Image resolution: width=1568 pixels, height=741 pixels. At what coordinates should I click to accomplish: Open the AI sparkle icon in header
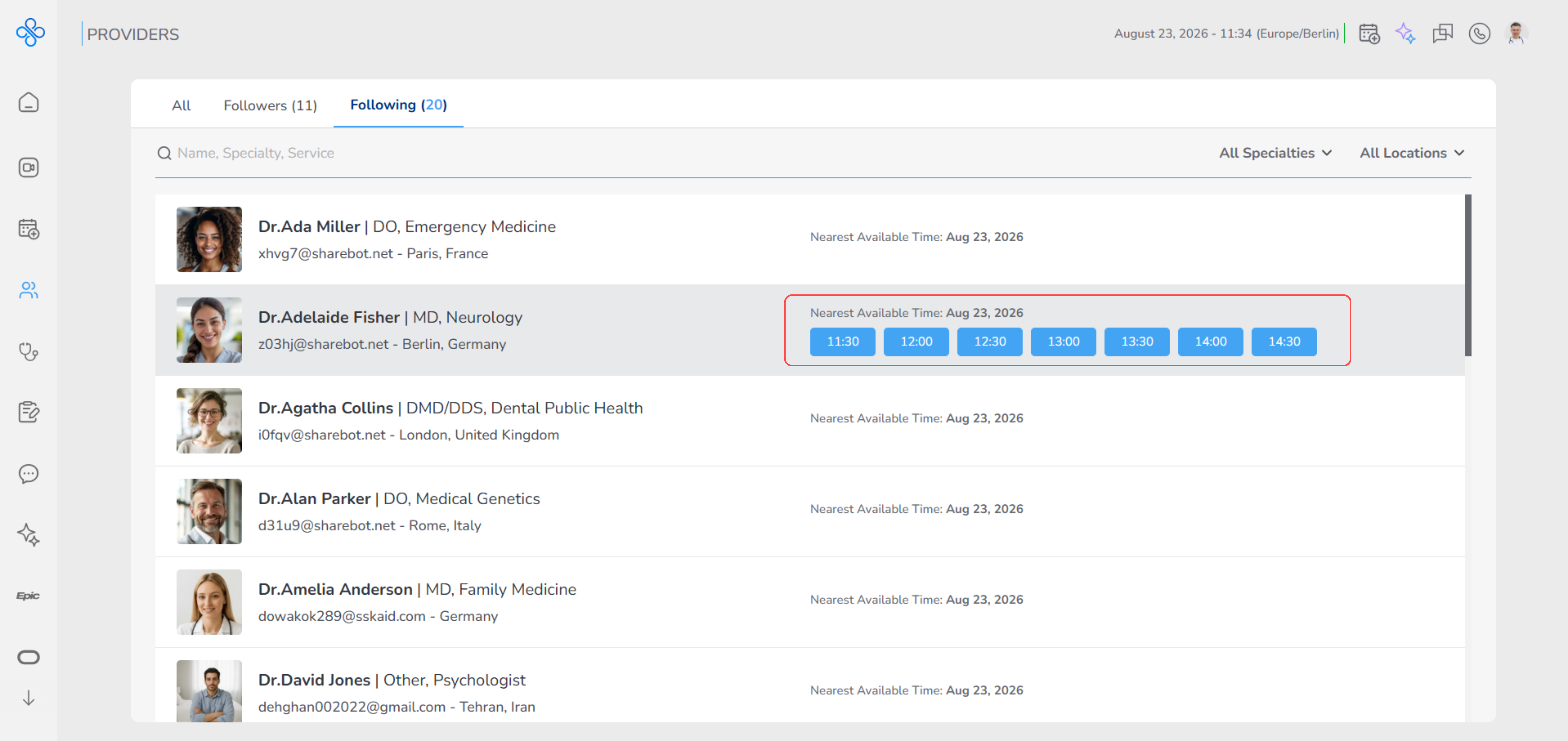click(x=1406, y=33)
